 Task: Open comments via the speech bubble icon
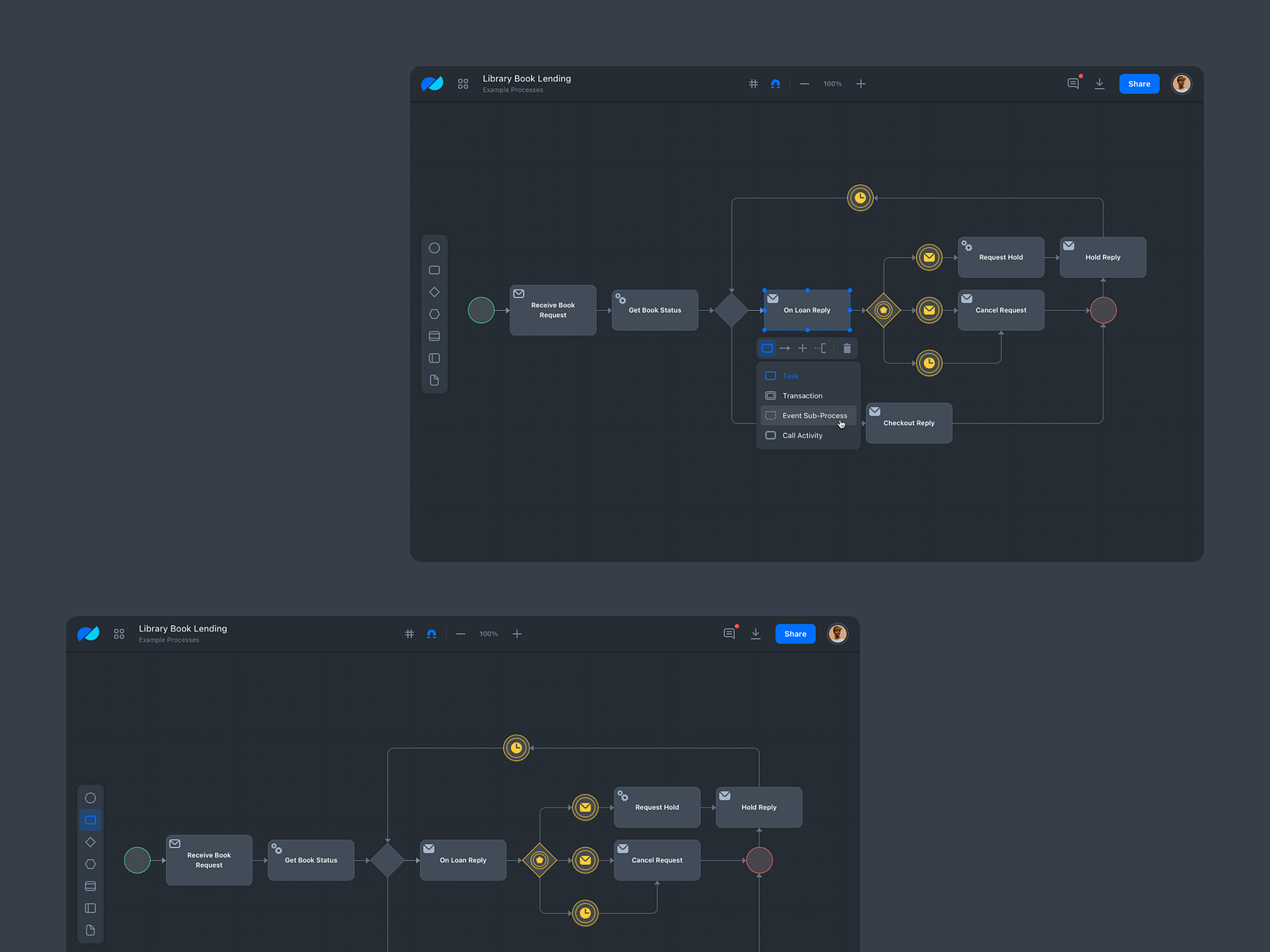[x=1073, y=83]
